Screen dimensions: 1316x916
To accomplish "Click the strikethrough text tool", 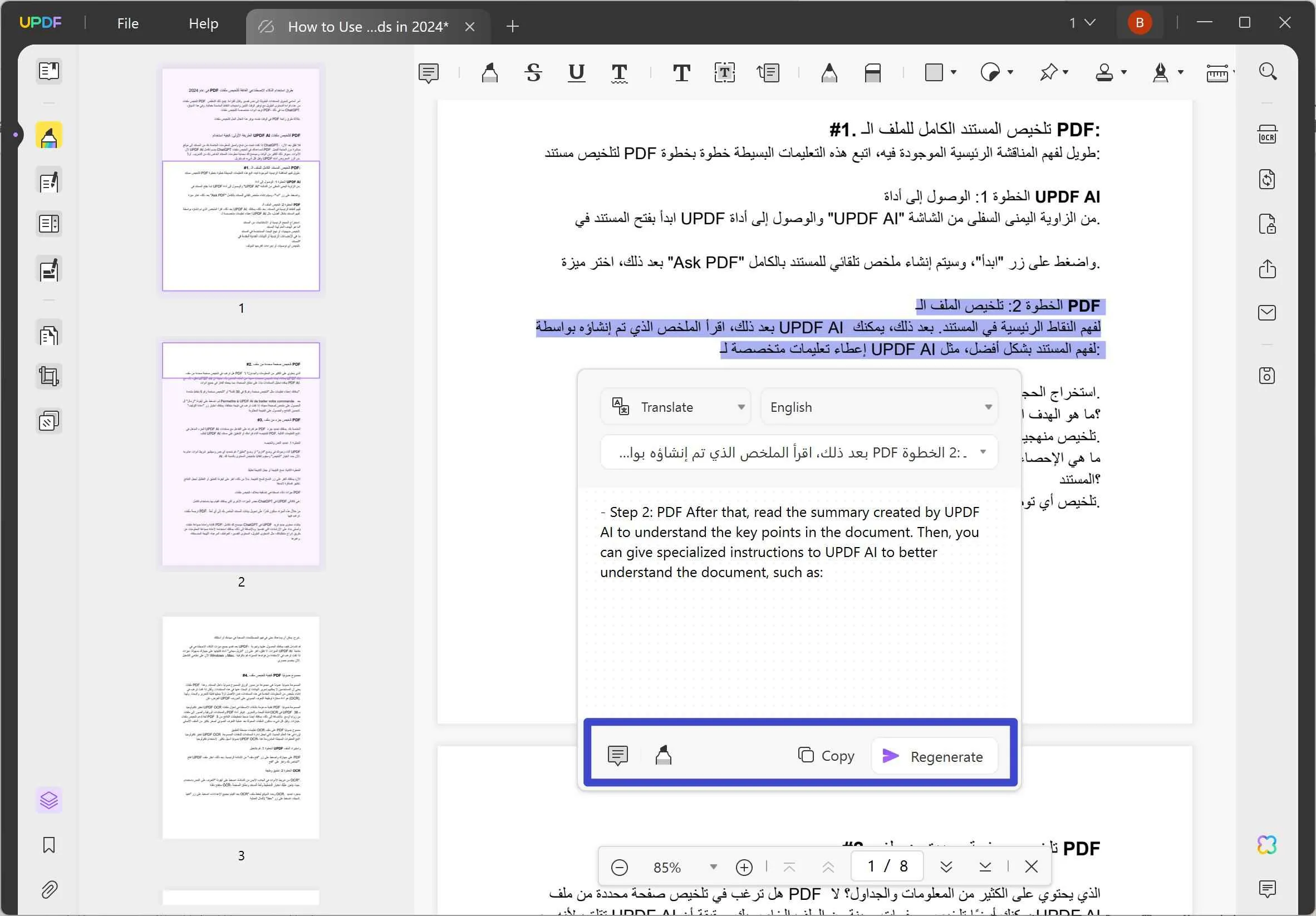I will (x=533, y=72).
